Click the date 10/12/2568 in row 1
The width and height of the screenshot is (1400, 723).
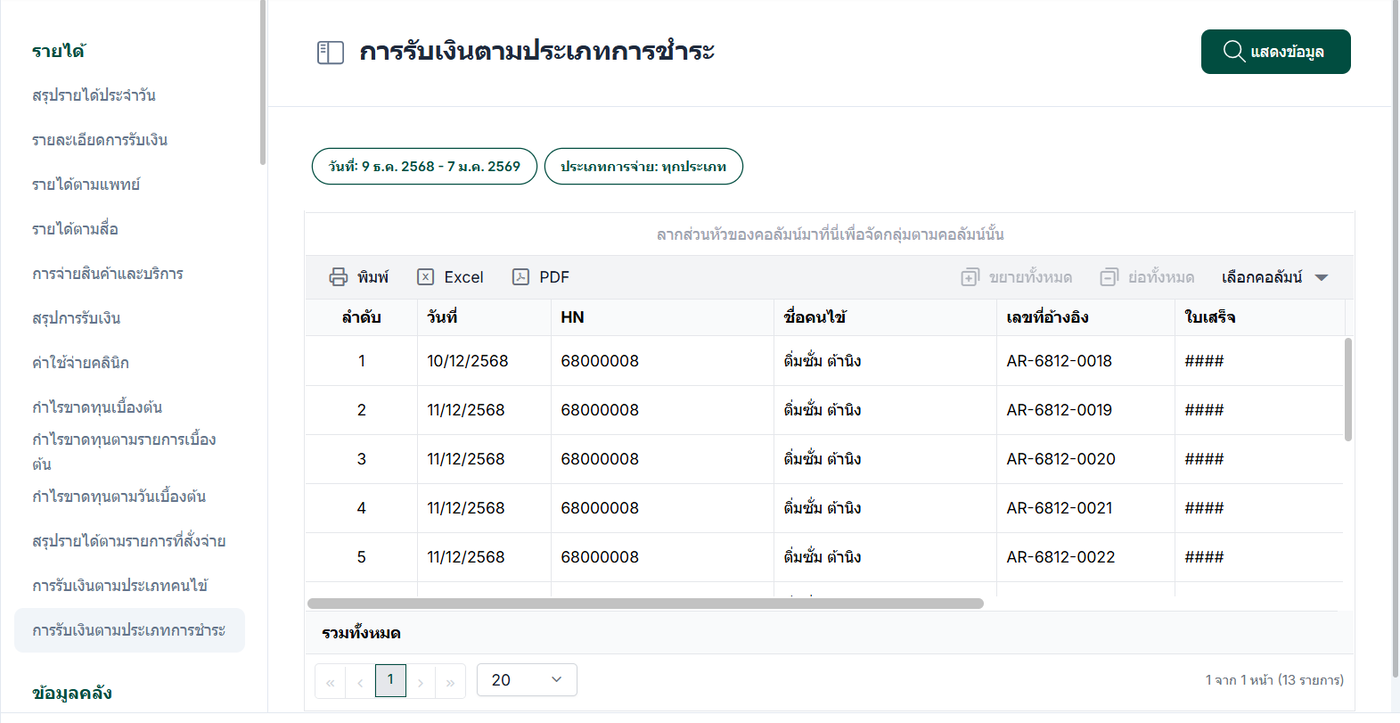(x=468, y=361)
